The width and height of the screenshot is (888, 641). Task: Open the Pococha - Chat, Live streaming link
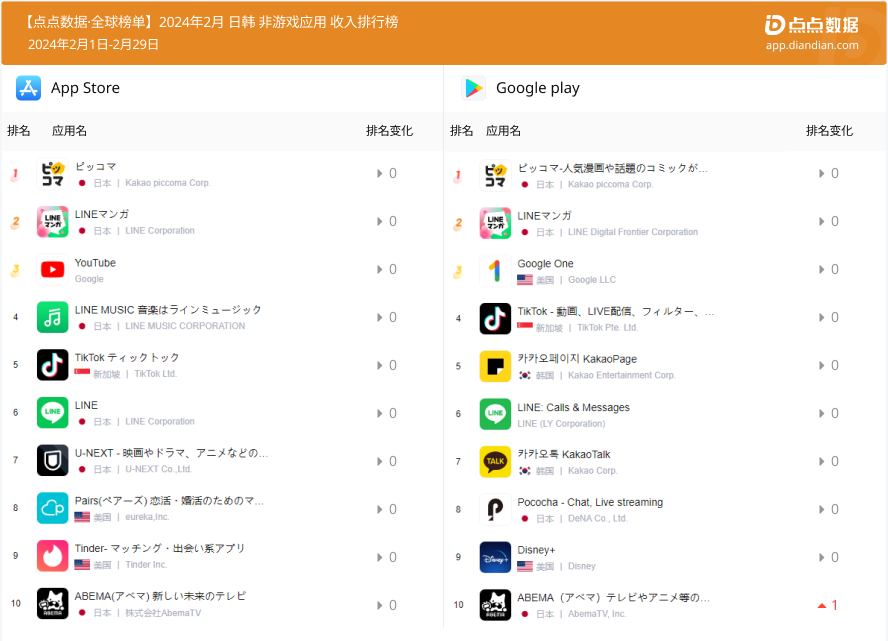coord(590,502)
